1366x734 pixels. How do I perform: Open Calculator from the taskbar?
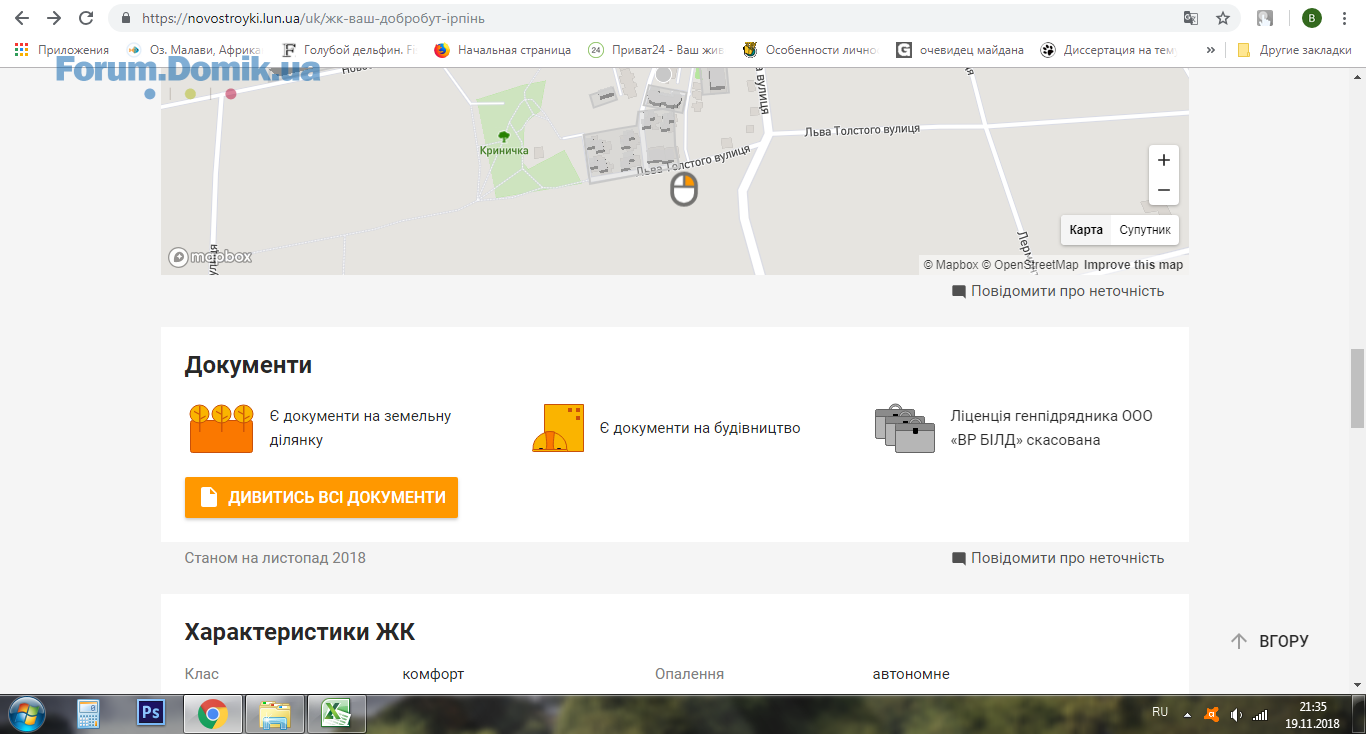(x=90, y=713)
